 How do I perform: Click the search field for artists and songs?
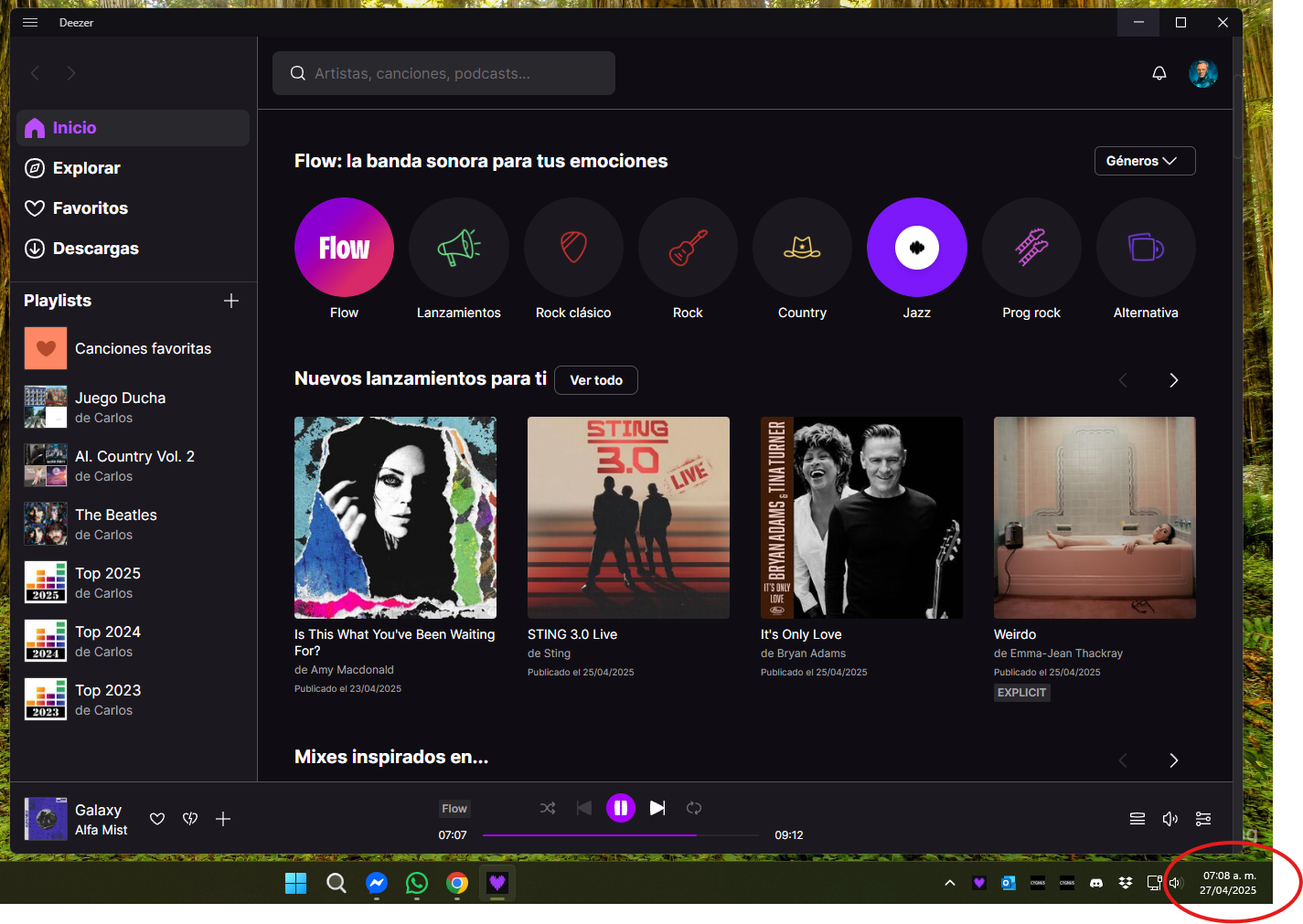[443, 73]
